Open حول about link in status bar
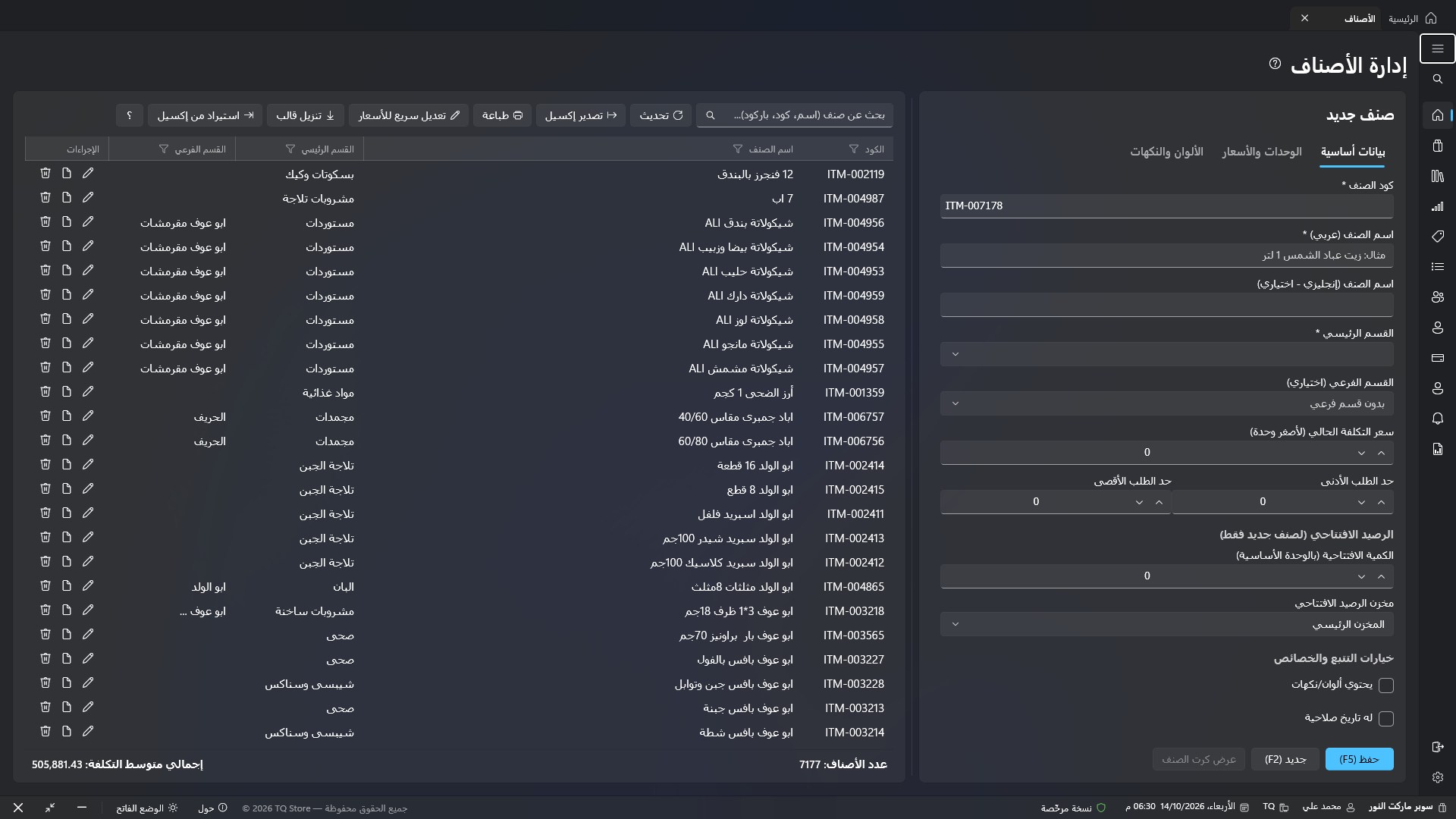 (x=212, y=808)
